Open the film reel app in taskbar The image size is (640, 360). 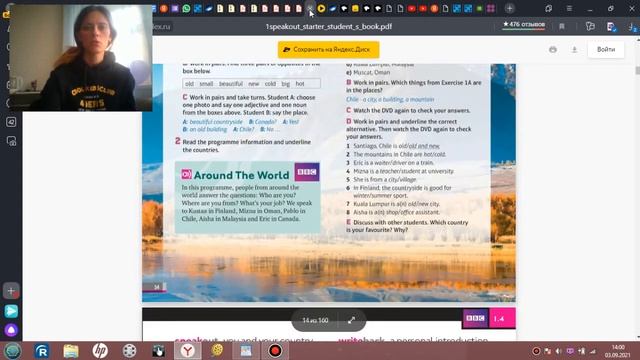[129, 351]
